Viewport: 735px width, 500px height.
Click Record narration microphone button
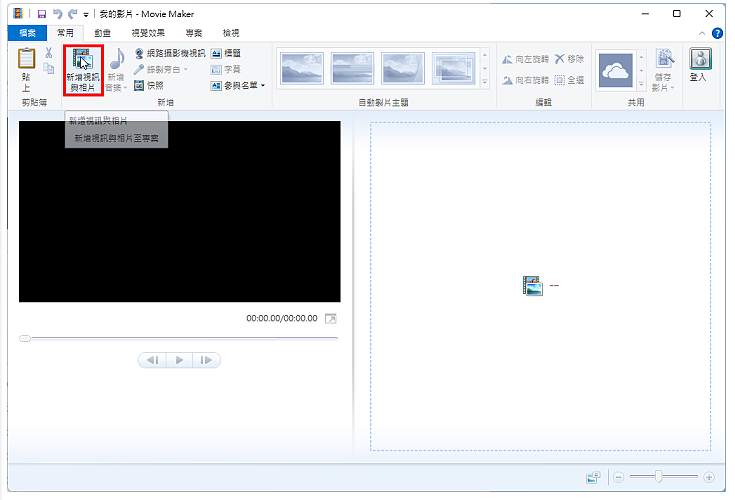point(158,69)
